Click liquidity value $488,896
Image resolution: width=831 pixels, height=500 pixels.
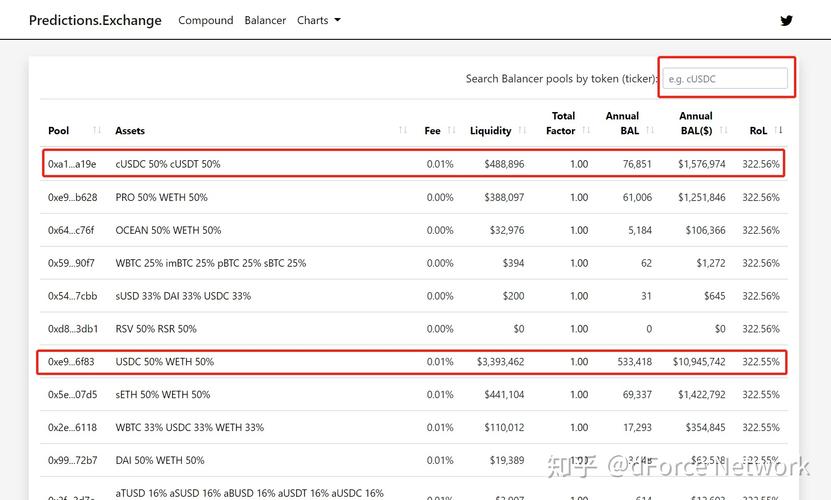point(504,164)
